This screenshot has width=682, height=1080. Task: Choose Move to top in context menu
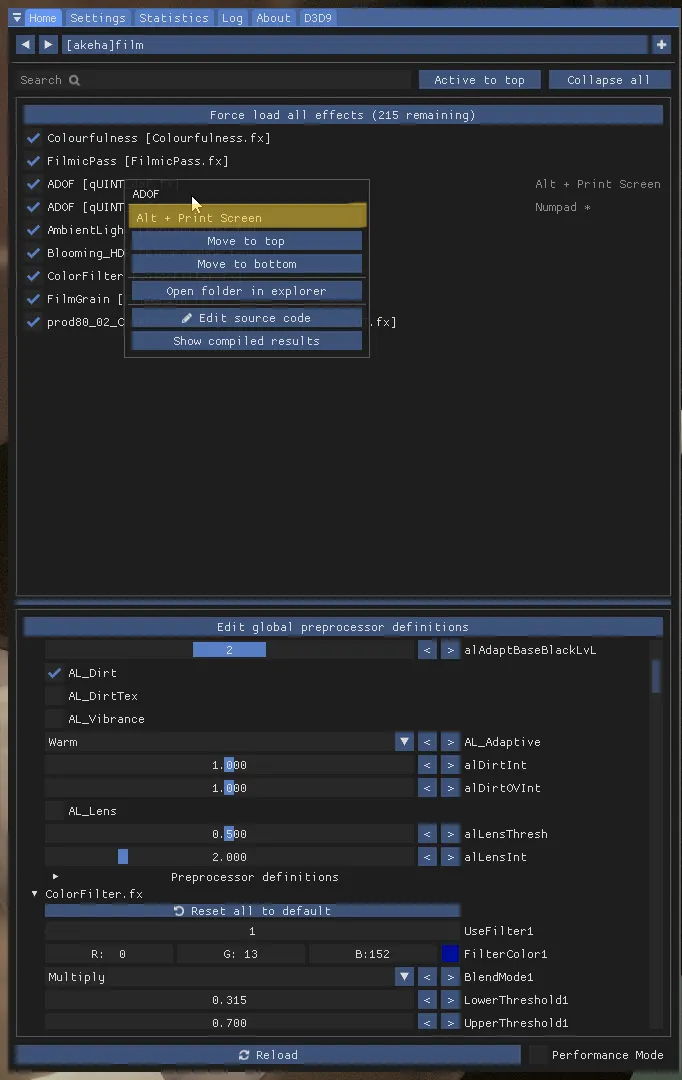pyautogui.click(x=246, y=241)
